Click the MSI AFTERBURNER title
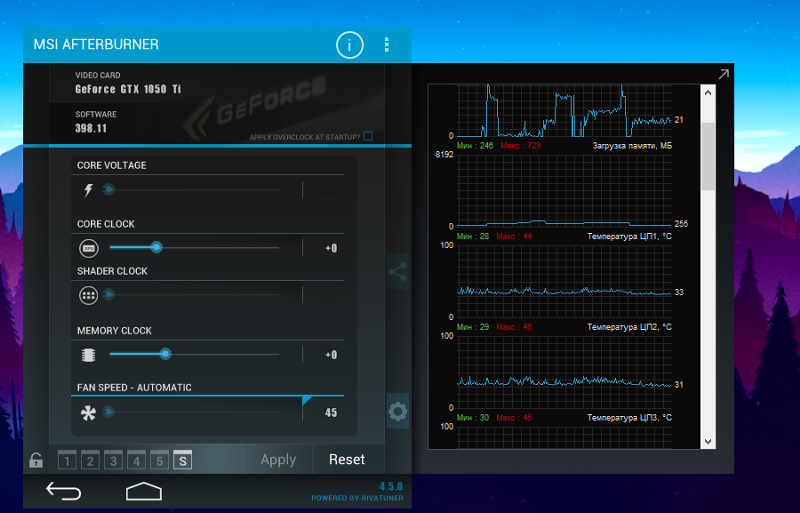Screen dimensions: 800x513 [x=96, y=44]
